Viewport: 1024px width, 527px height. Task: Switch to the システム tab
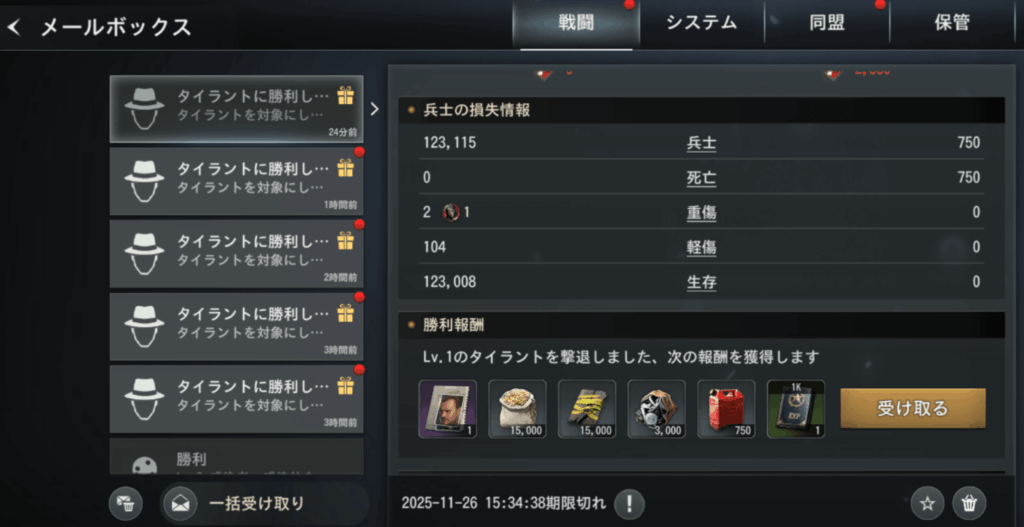(702, 24)
